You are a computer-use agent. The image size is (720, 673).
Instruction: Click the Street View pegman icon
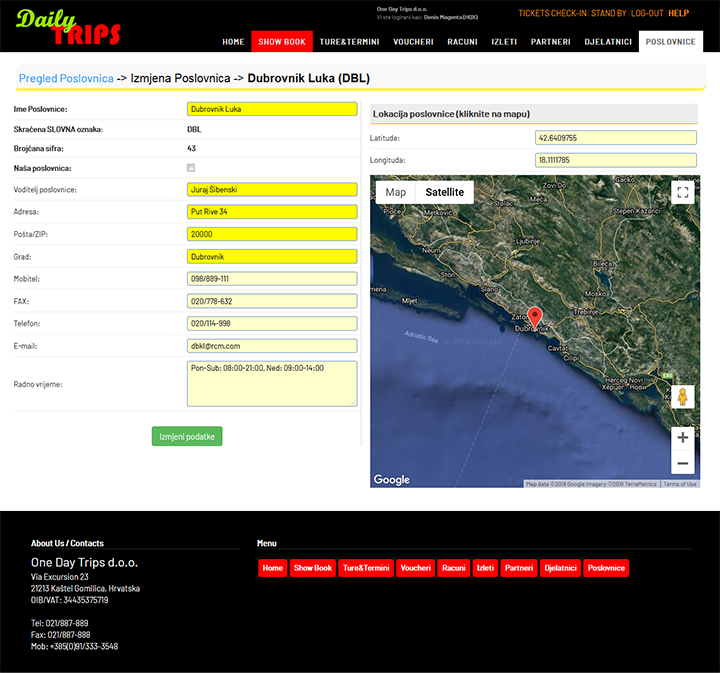(x=683, y=397)
